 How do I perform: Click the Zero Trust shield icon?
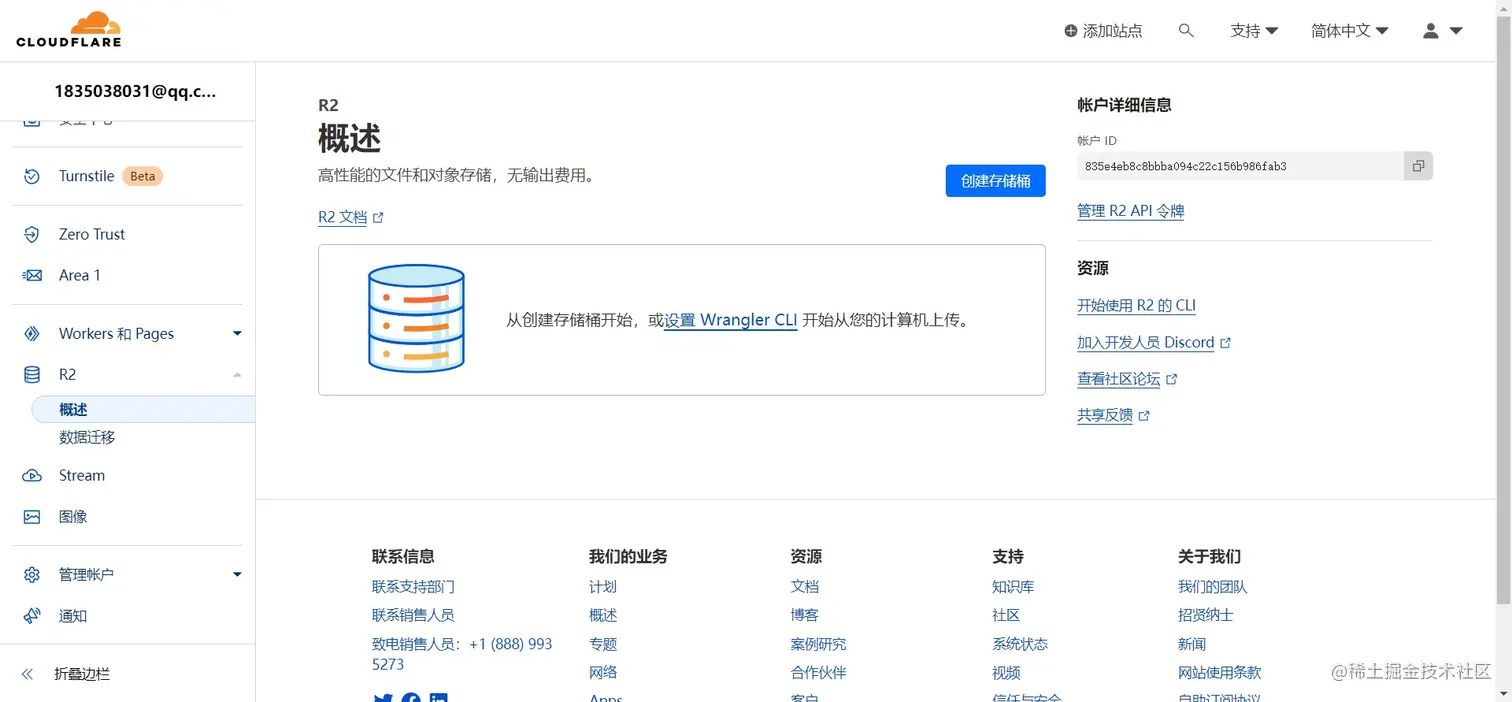(32, 234)
